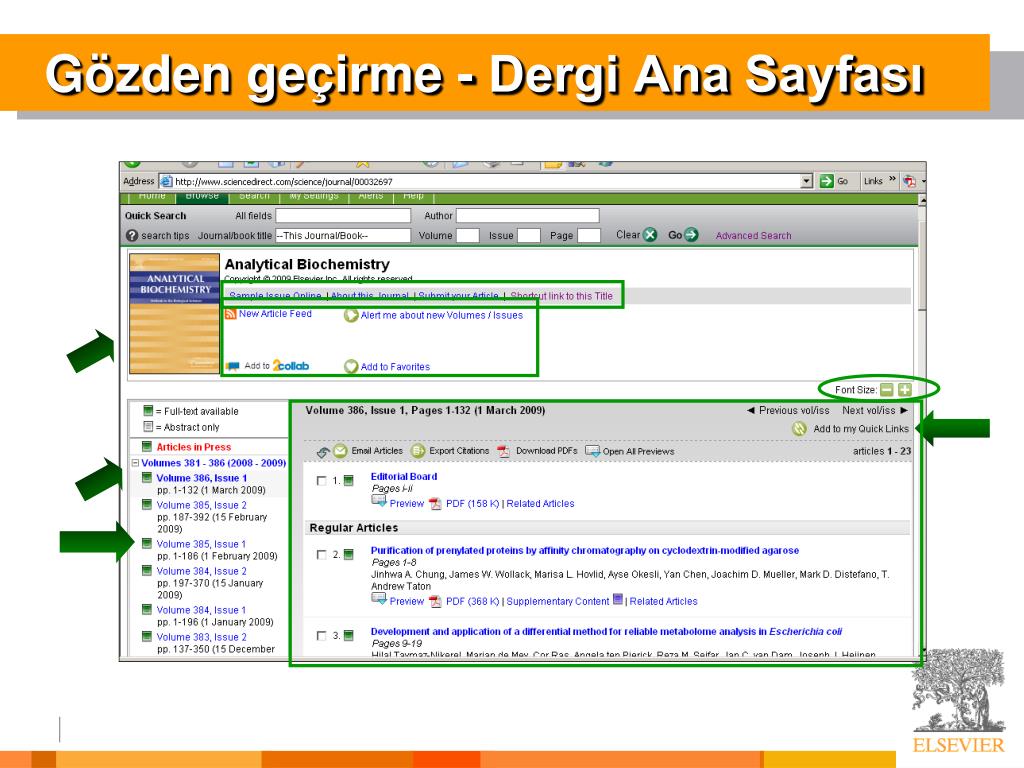Click the Volume input box

468,236
